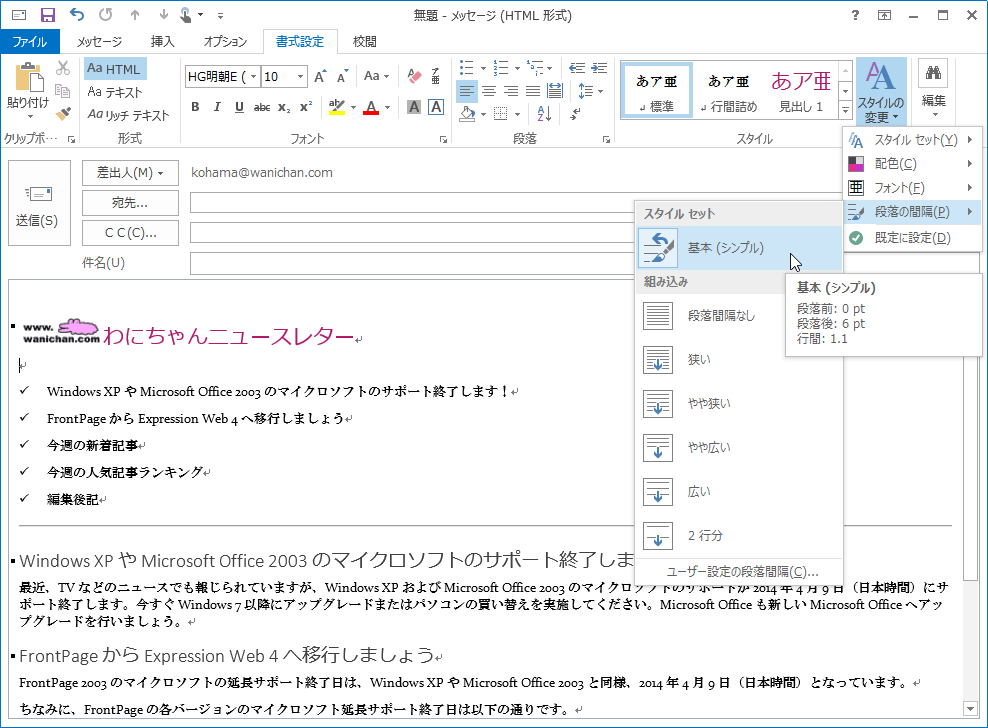Image resolution: width=988 pixels, height=728 pixels.
Task: Open the Aa change case dropdown
Action: (x=376, y=76)
